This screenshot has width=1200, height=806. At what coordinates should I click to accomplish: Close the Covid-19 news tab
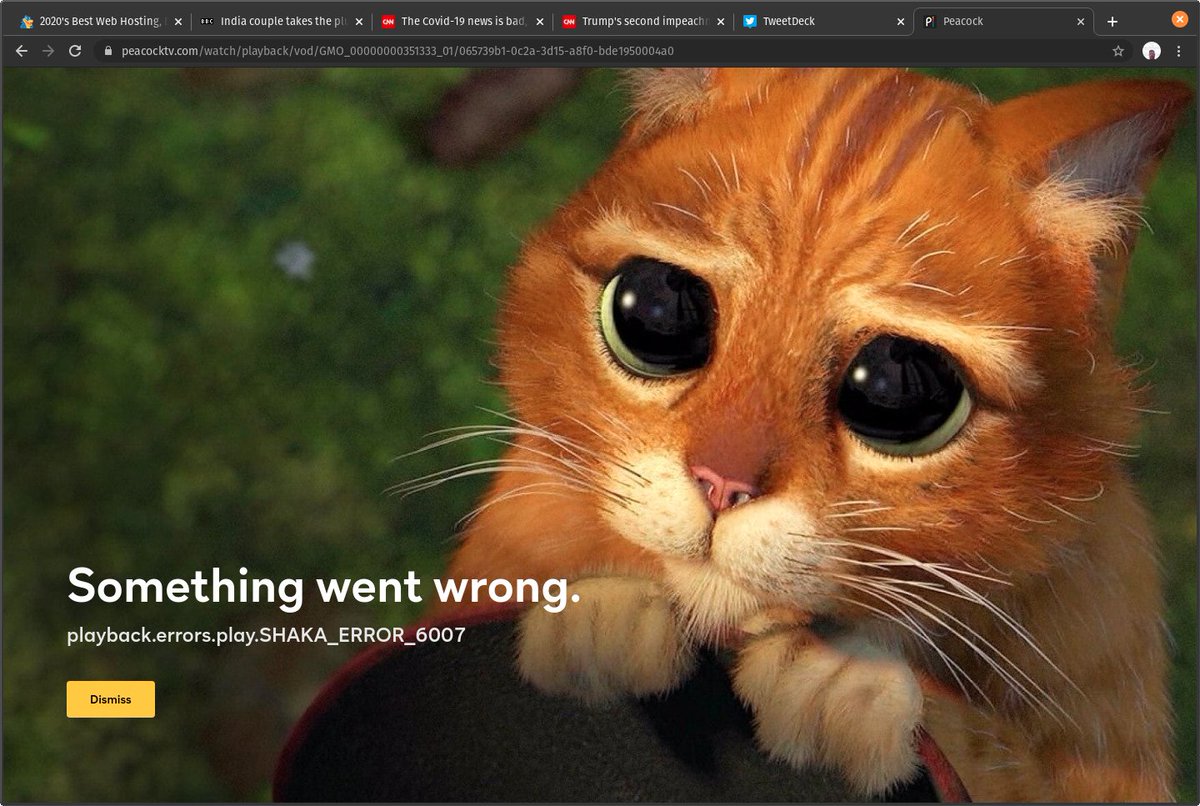[x=539, y=20]
